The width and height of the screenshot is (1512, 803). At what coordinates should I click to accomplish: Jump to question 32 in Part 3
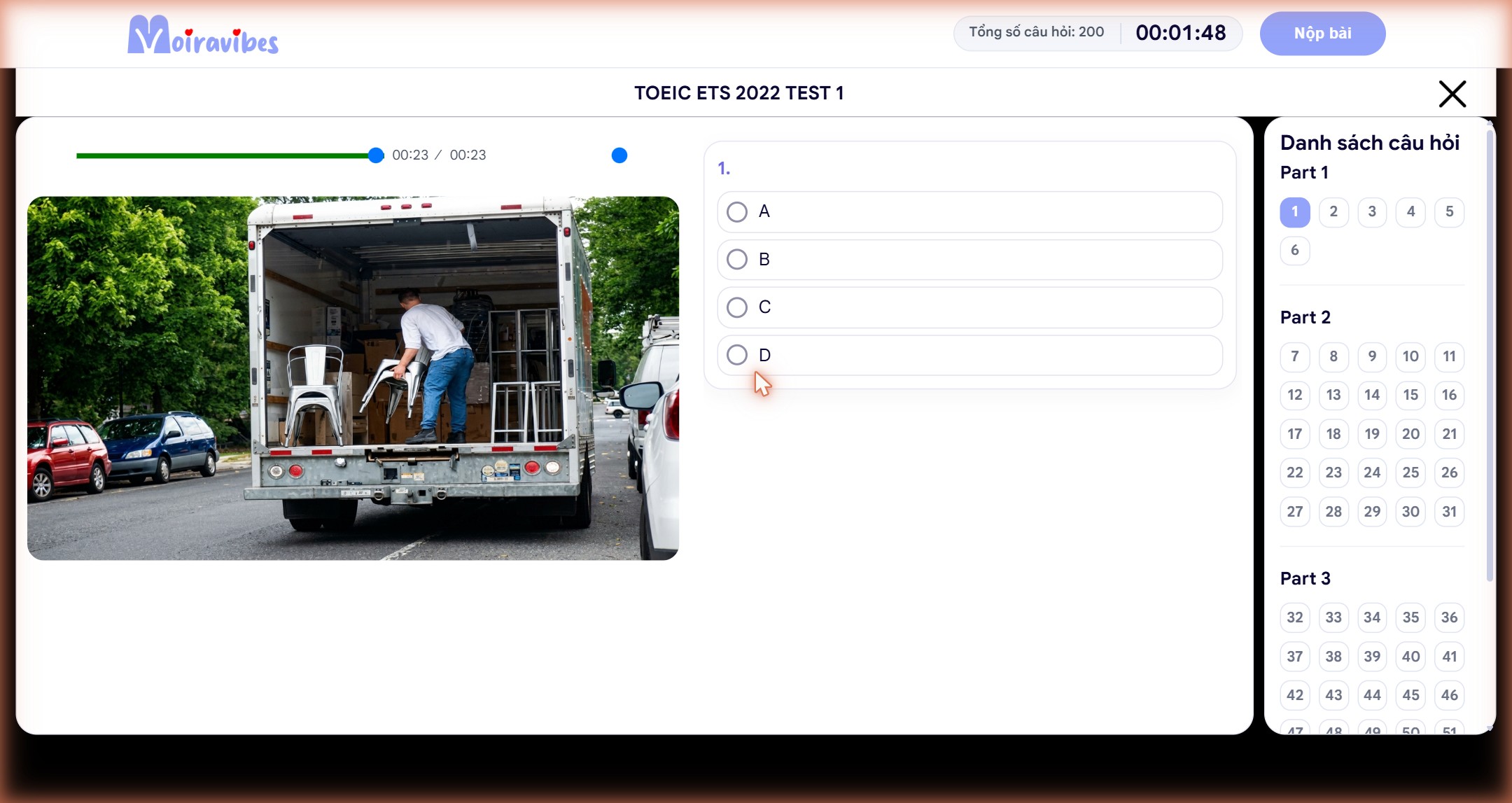pyautogui.click(x=1295, y=617)
